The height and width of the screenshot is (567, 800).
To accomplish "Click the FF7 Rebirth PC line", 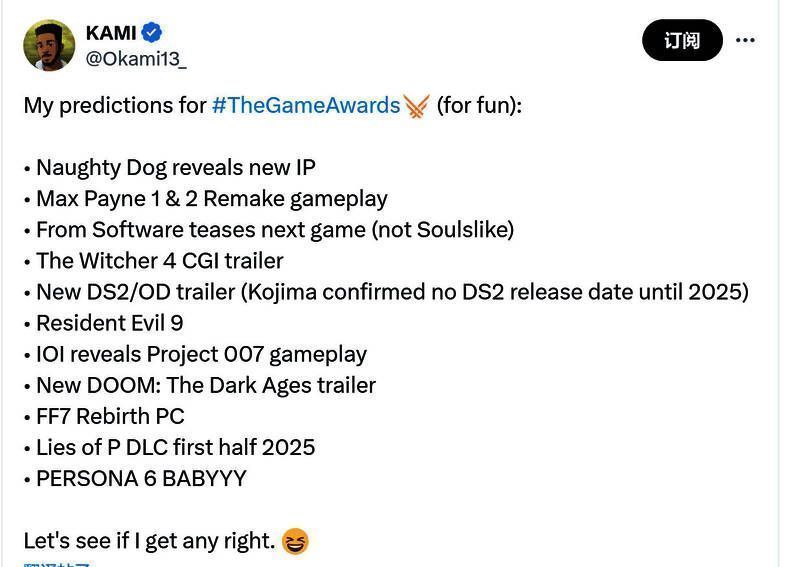I will [x=110, y=416].
